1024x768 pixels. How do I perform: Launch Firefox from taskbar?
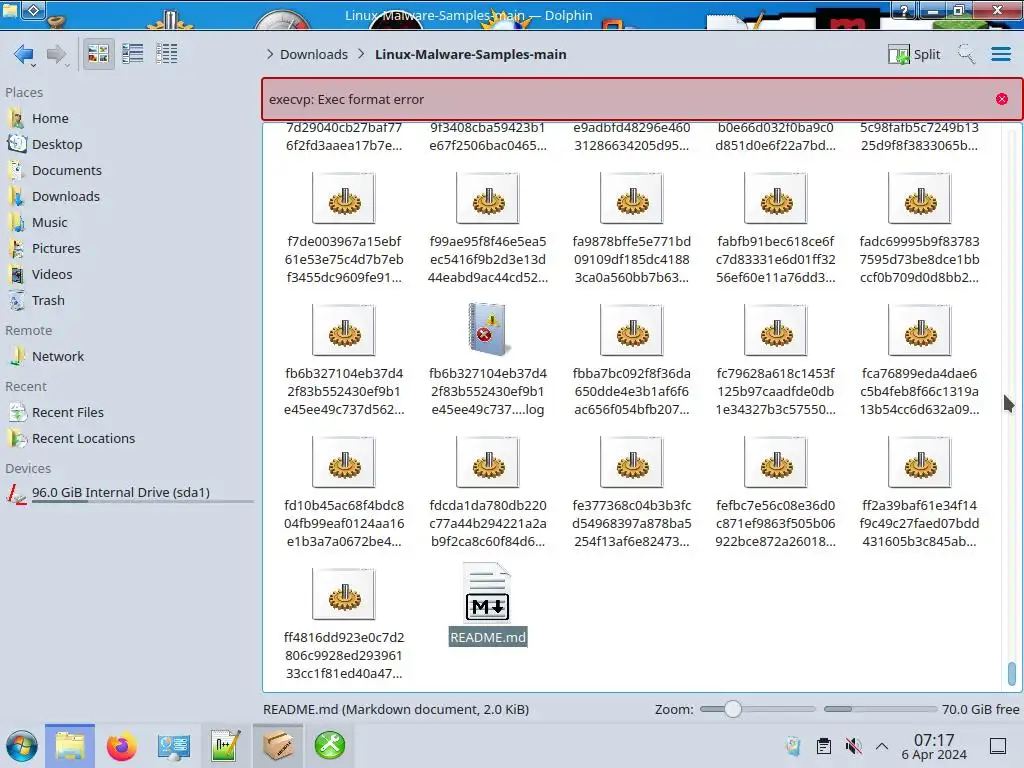click(x=121, y=746)
